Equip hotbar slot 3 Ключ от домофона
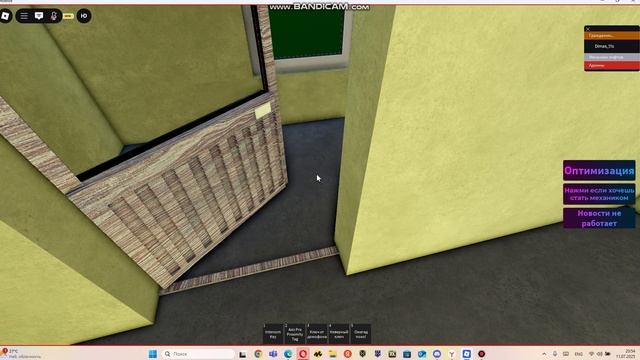The image size is (640, 360). [x=317, y=334]
